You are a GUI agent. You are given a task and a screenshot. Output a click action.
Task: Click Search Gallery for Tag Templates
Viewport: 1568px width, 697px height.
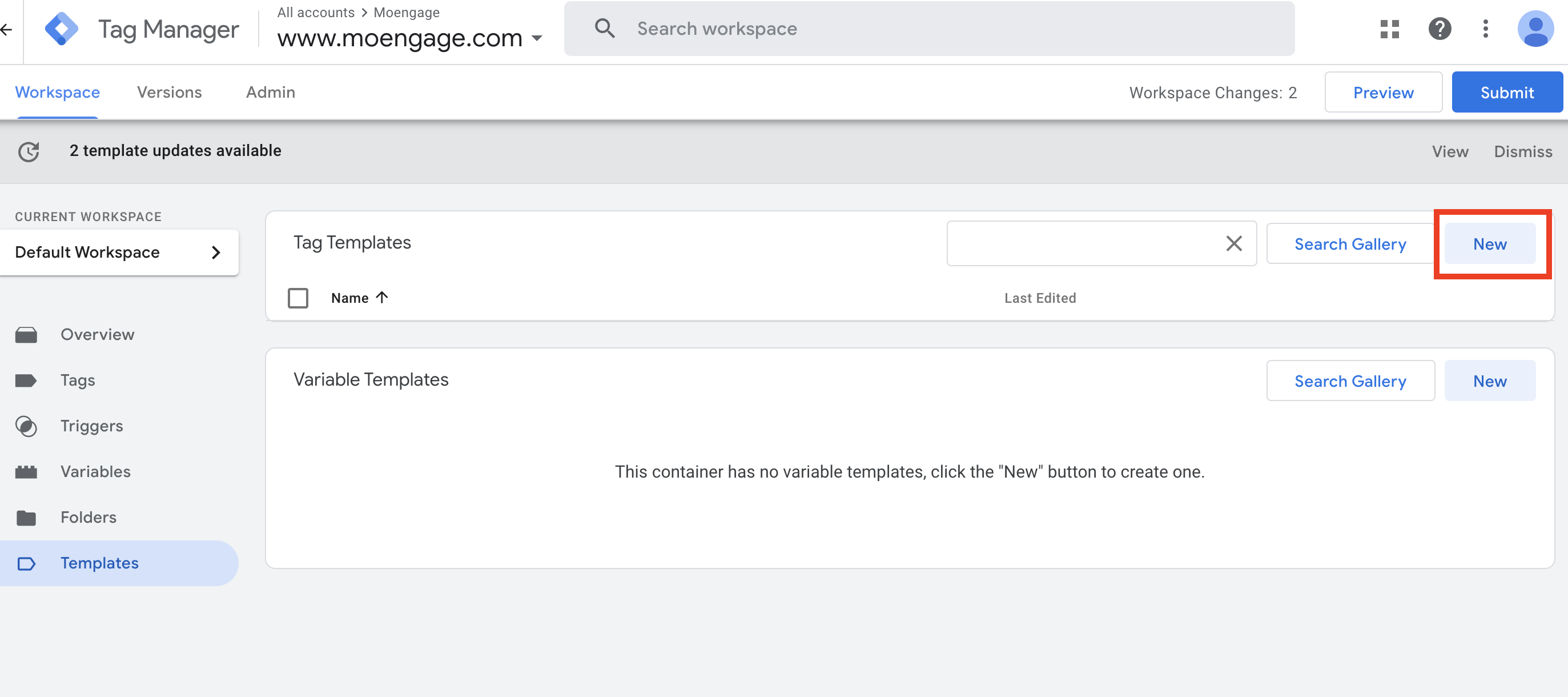click(1349, 244)
